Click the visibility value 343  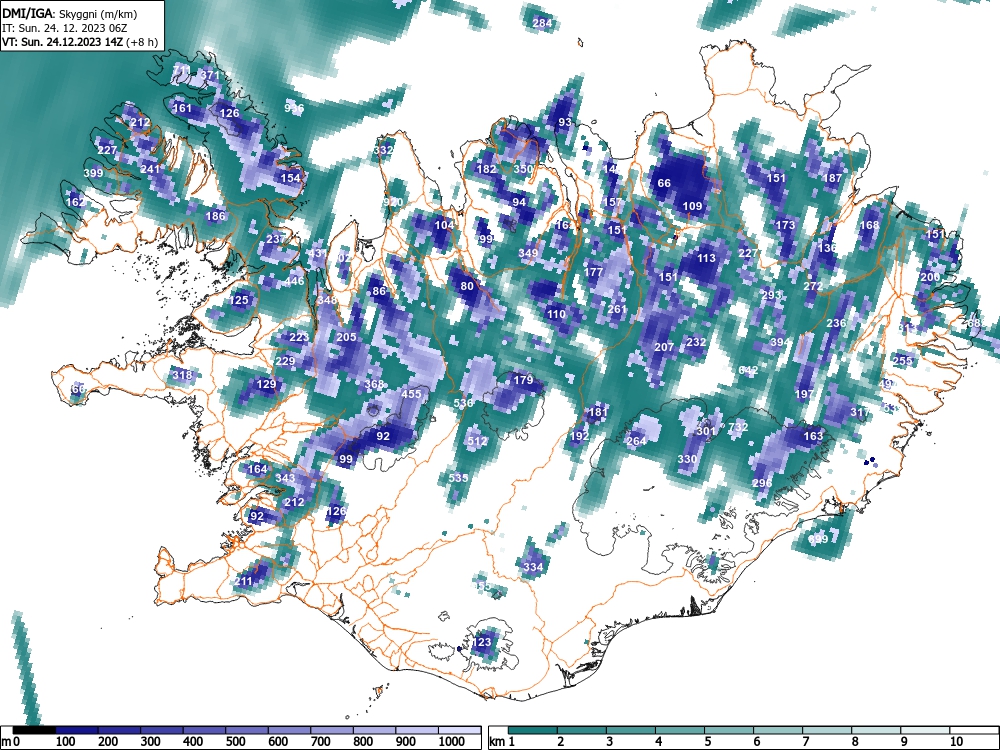coord(285,478)
